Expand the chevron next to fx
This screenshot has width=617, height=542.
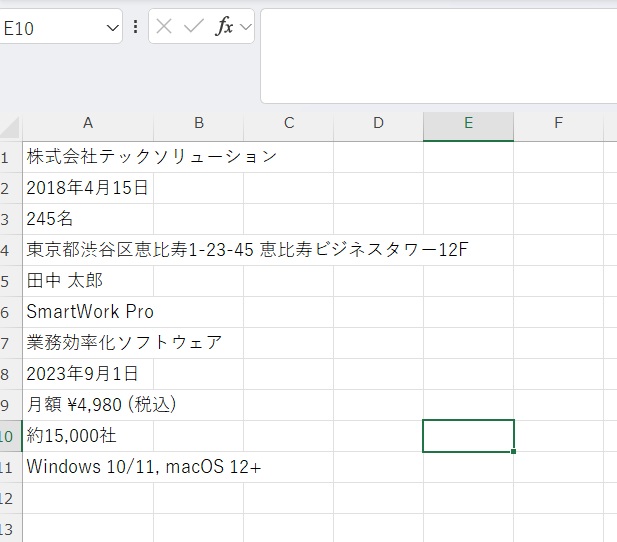245,27
